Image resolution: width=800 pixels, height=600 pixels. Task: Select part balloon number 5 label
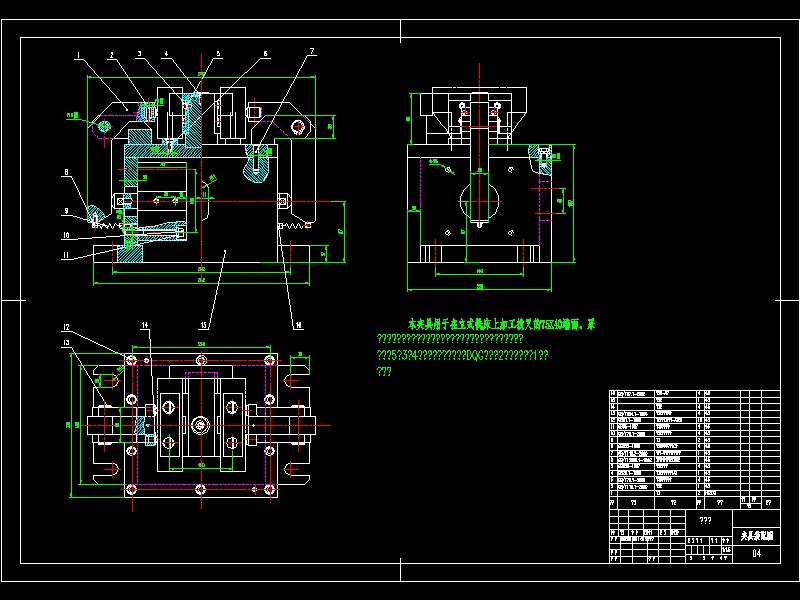(218, 54)
